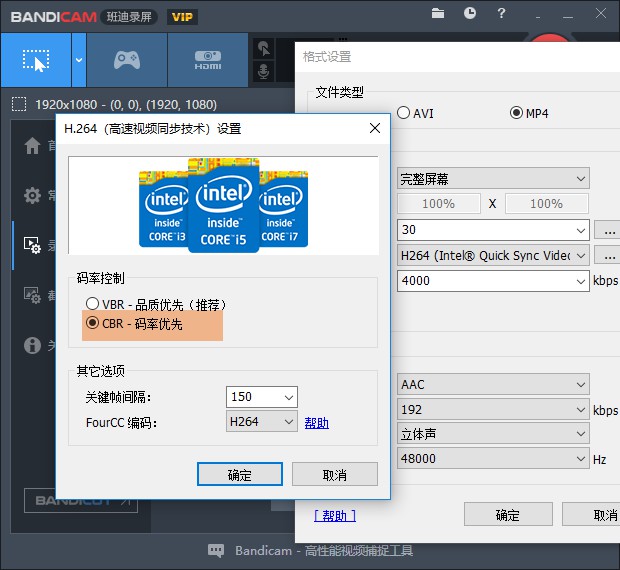Image resolution: width=620 pixels, height=570 pixels.
Task: Click the height percent field 100%
Action: 546,204
